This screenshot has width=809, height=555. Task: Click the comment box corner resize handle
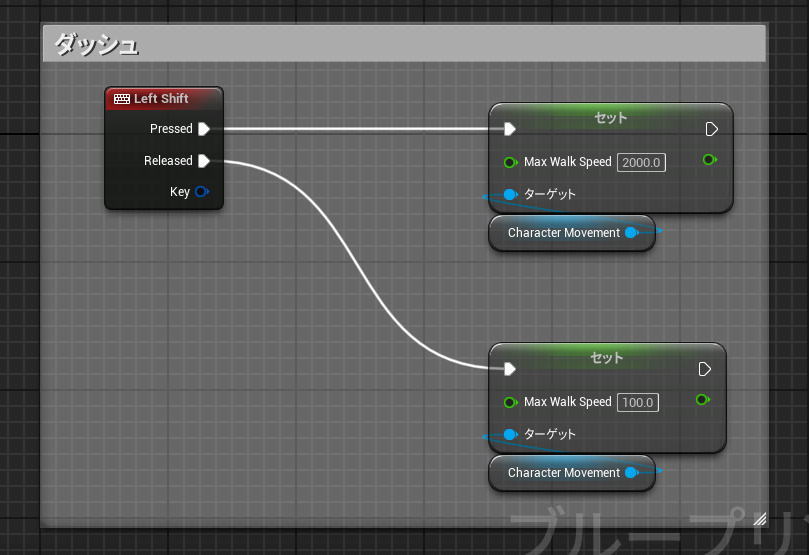click(759, 519)
